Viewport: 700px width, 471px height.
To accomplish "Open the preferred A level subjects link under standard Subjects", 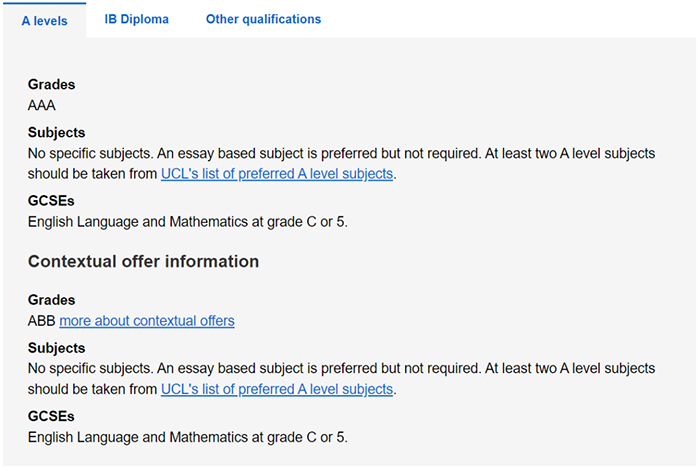I will click(277, 174).
